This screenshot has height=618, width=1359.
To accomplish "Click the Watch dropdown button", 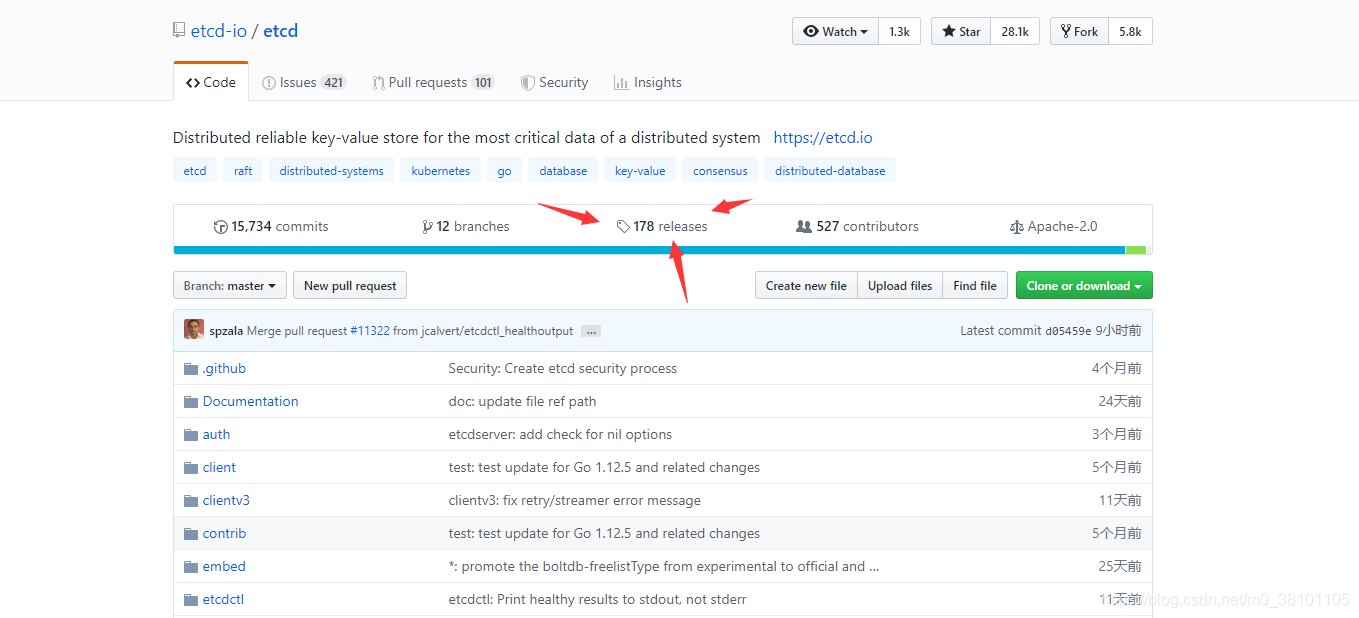I will (x=836, y=32).
